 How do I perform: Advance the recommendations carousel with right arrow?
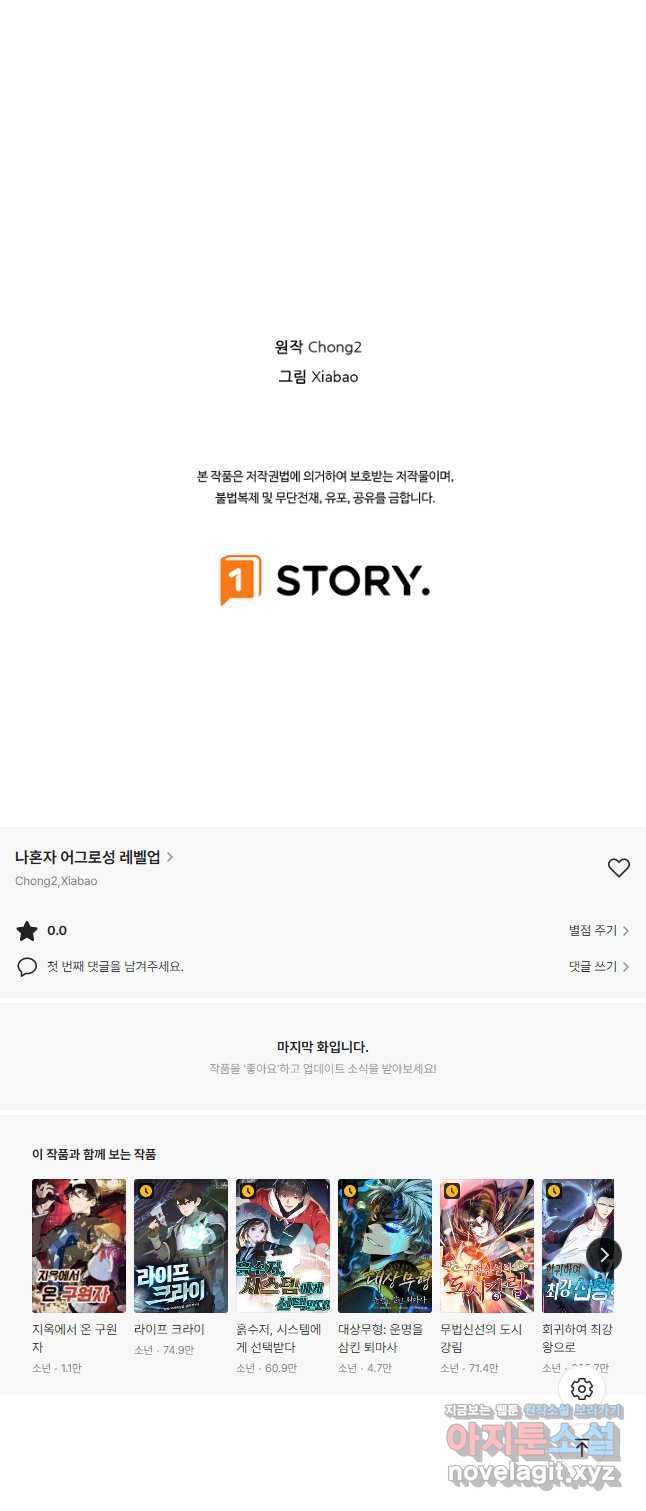point(603,1254)
